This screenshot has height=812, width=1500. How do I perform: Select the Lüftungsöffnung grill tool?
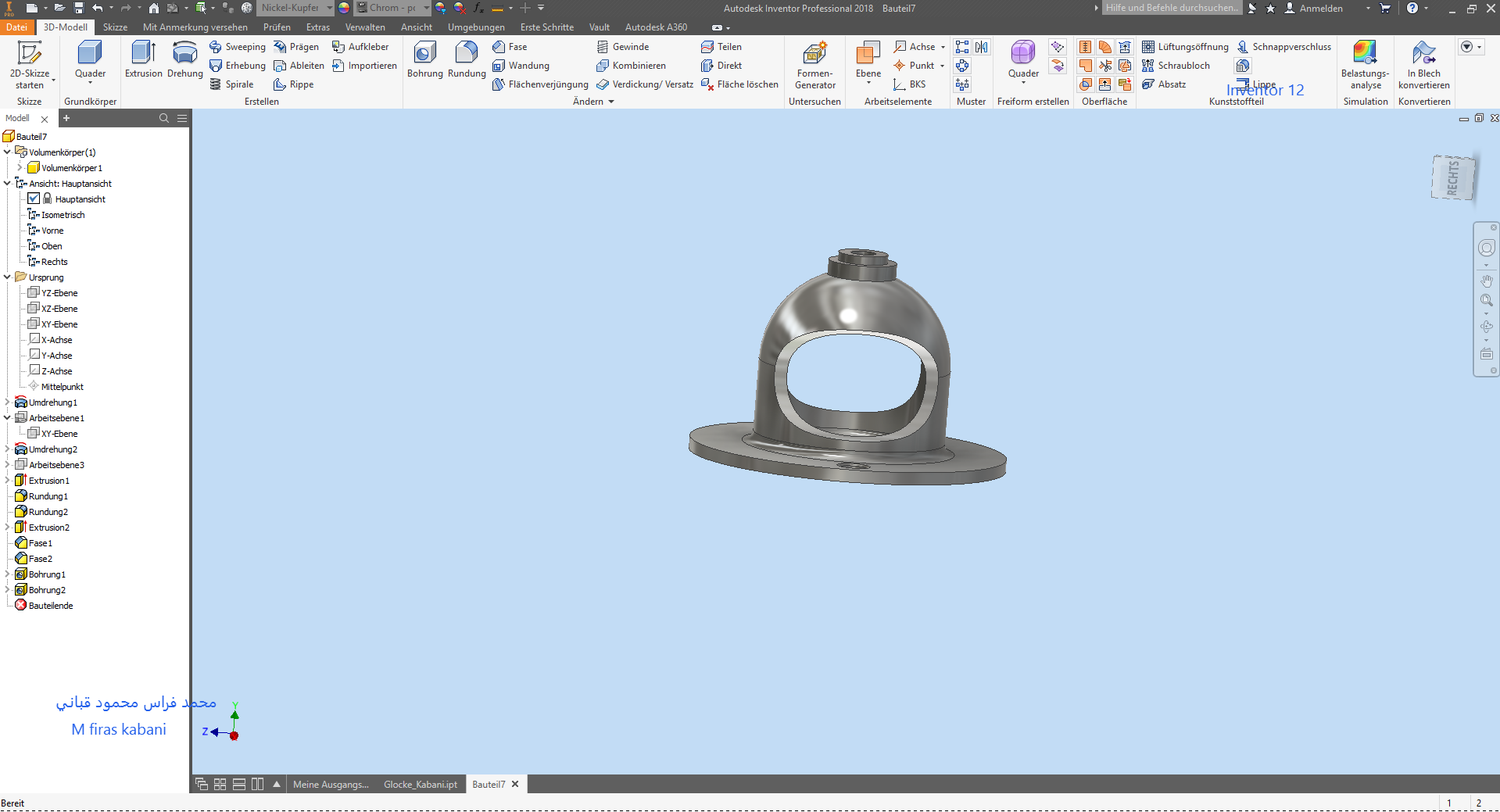1185,47
